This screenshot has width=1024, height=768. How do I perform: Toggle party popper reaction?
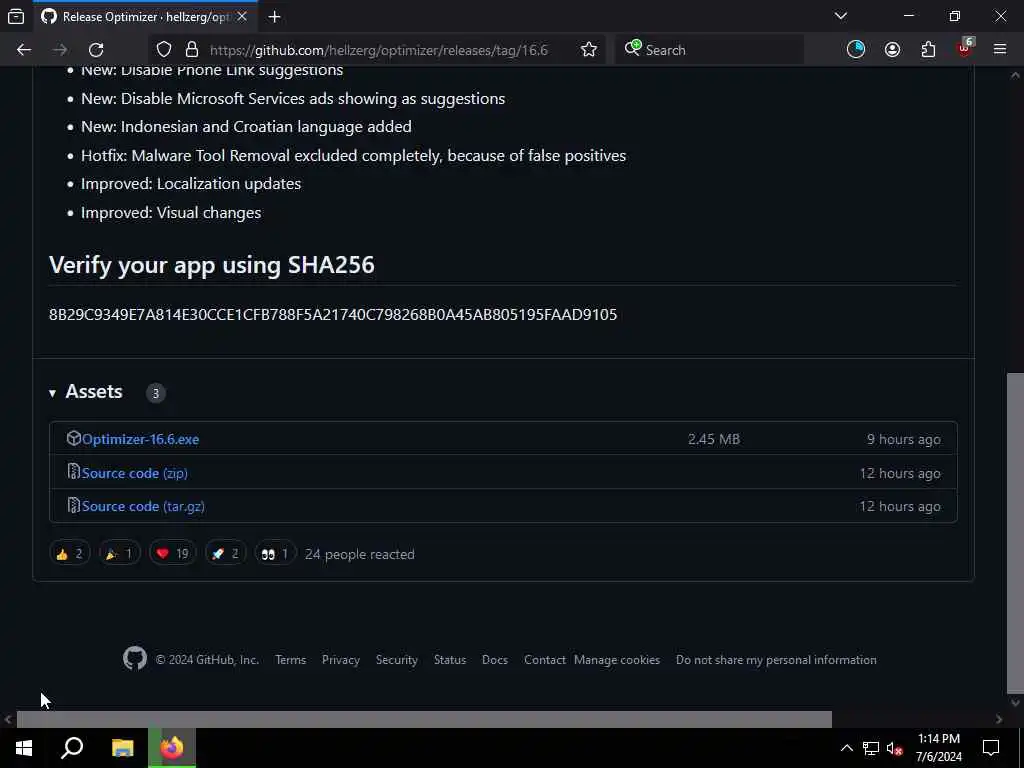click(x=120, y=554)
